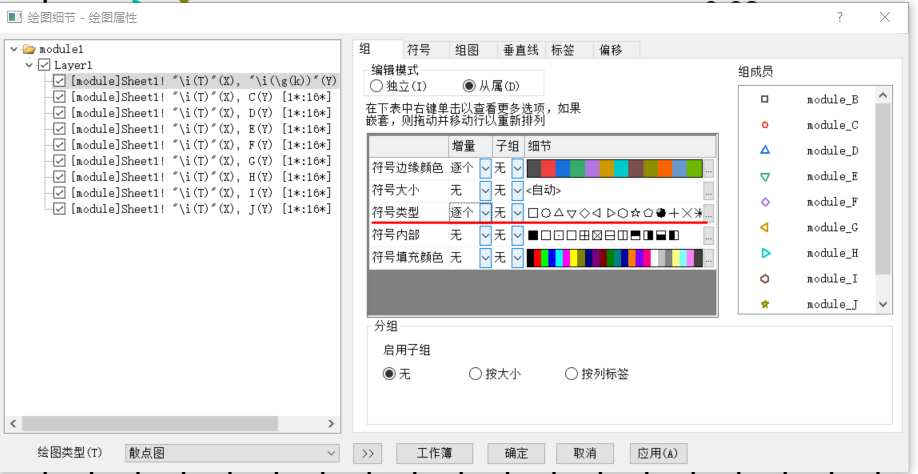The height and width of the screenshot is (474, 918).
Task: Select module_I hexagon symbol in group members
Action: 765,279
